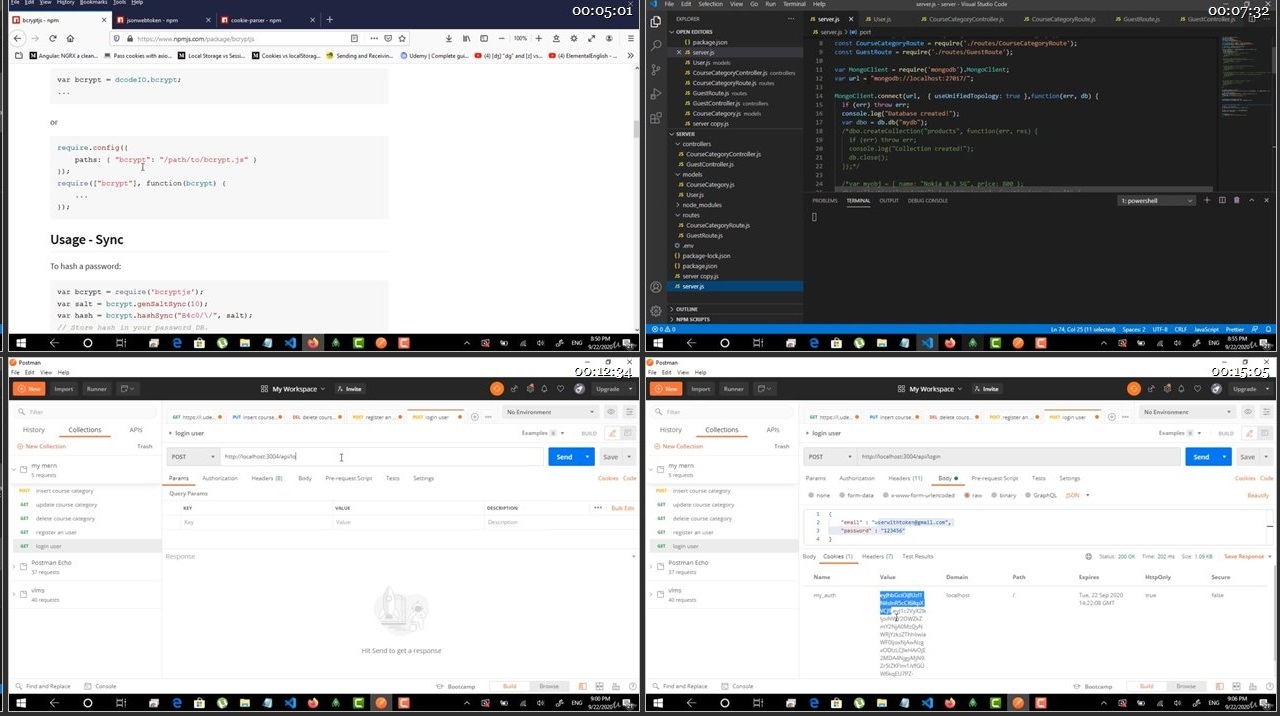Open the PROBLEMS tab in VS Code panel
Viewport: 1280px width, 716px height.
825,200
